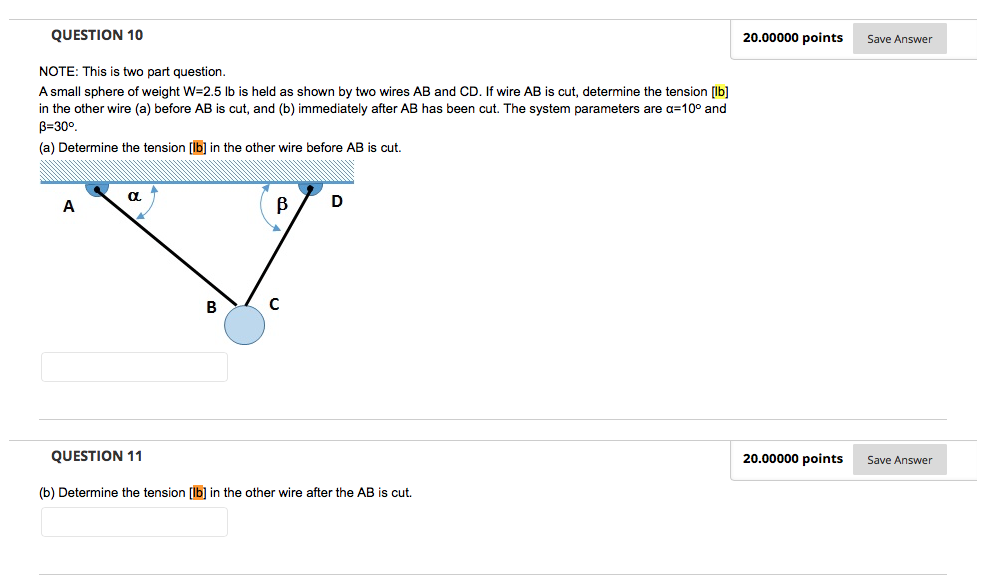984x585 pixels.
Task: Click the answer field for Question 11
Action: click(x=134, y=521)
